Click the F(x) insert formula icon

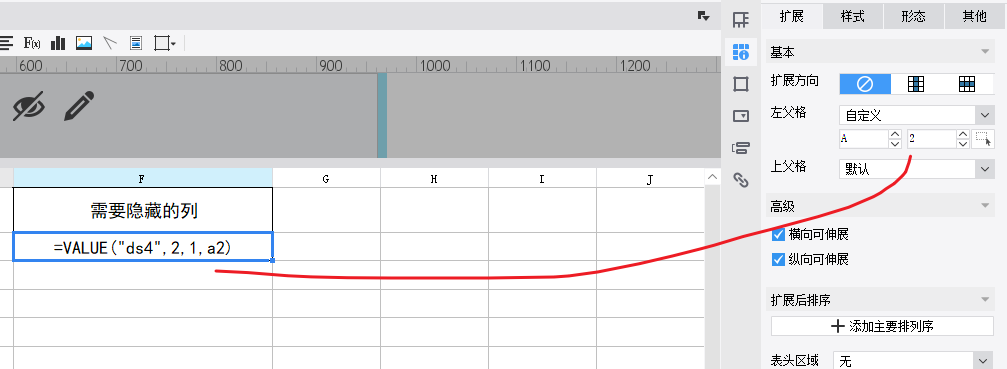coord(32,44)
